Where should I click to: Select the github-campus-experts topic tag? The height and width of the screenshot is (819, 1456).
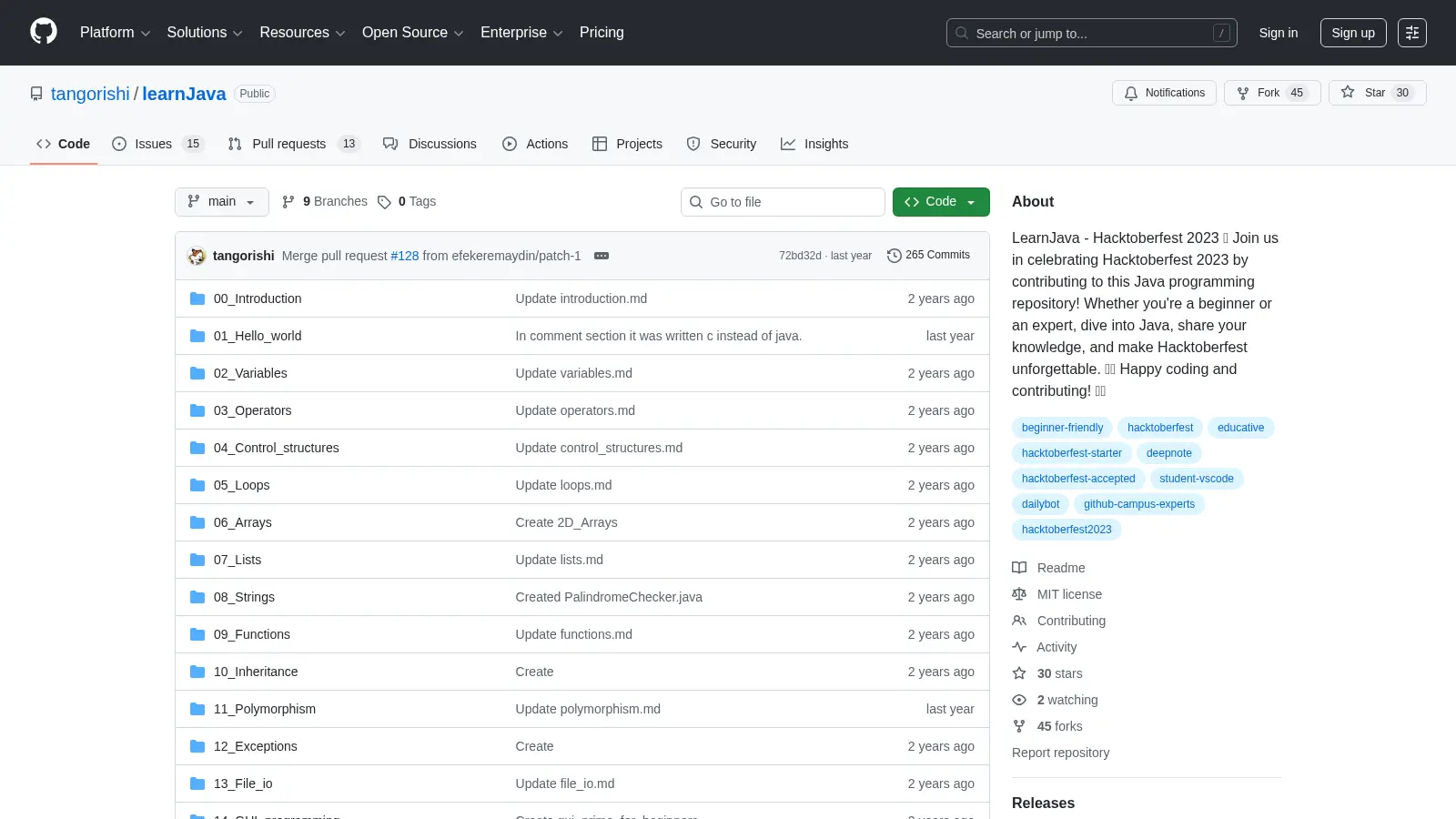coord(1139,504)
